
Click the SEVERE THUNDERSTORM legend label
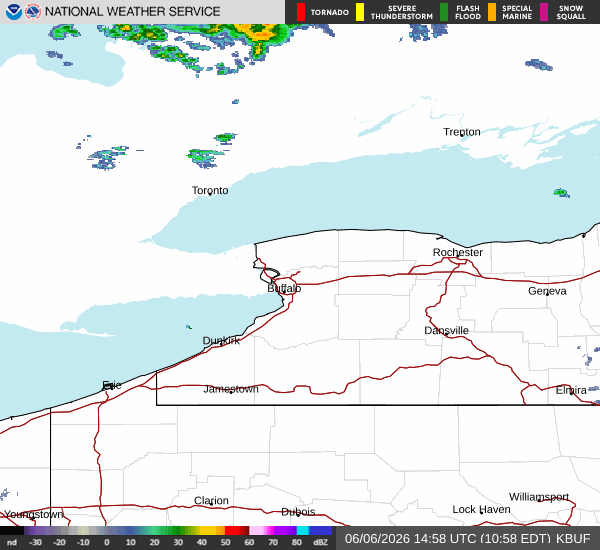402,13
